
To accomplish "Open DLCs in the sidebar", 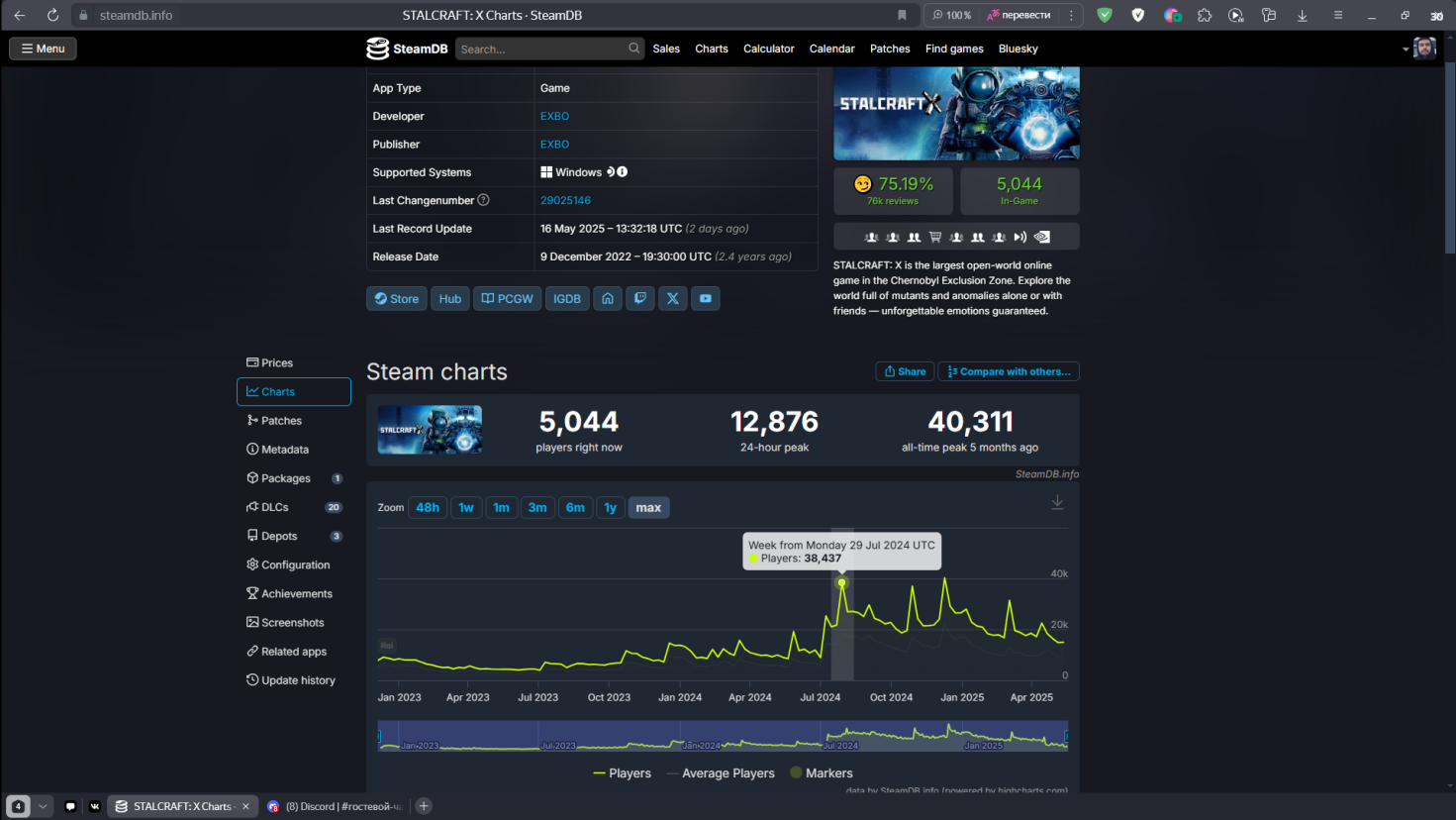I will (x=294, y=507).
